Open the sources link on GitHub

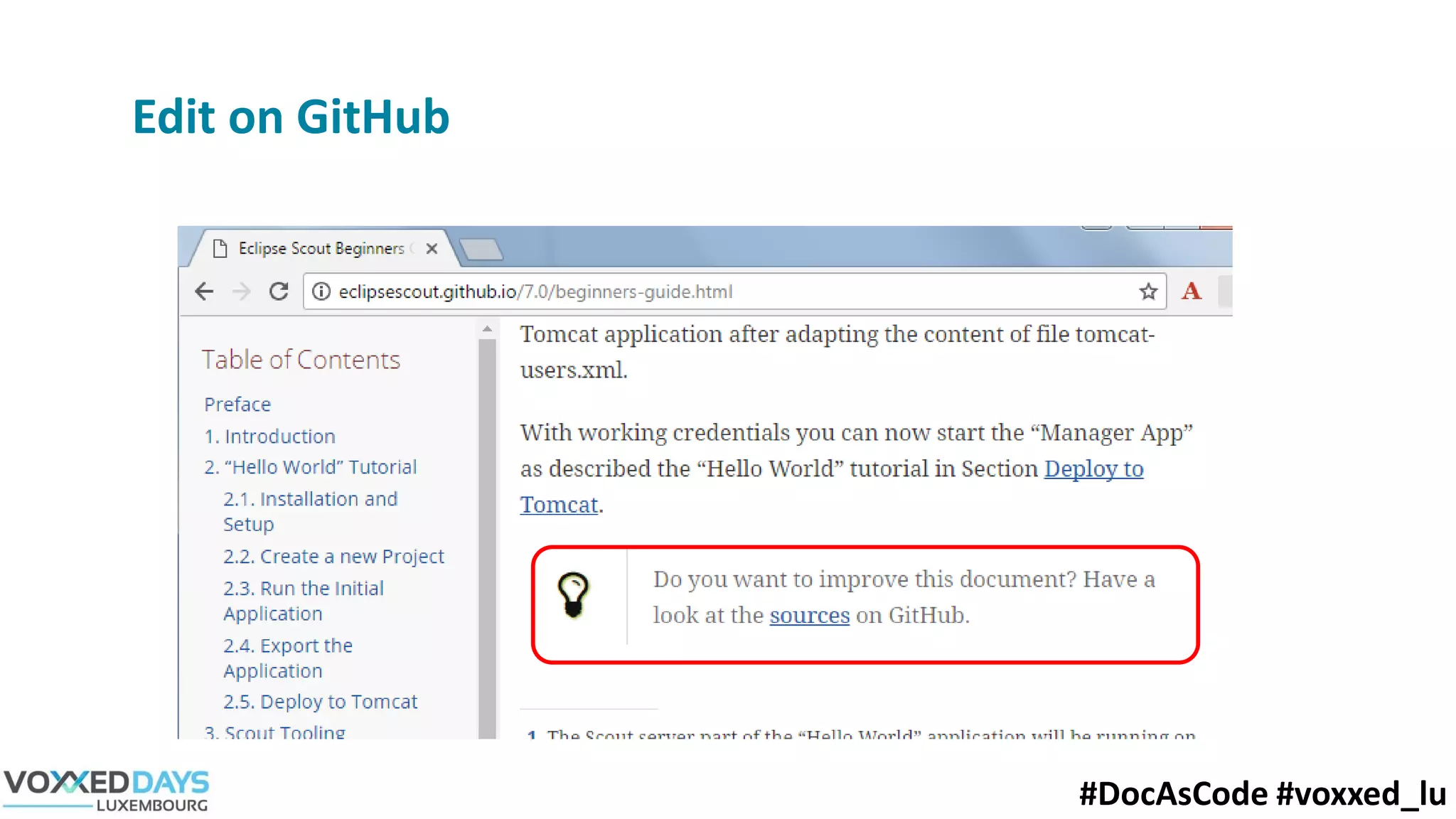pyautogui.click(x=810, y=615)
